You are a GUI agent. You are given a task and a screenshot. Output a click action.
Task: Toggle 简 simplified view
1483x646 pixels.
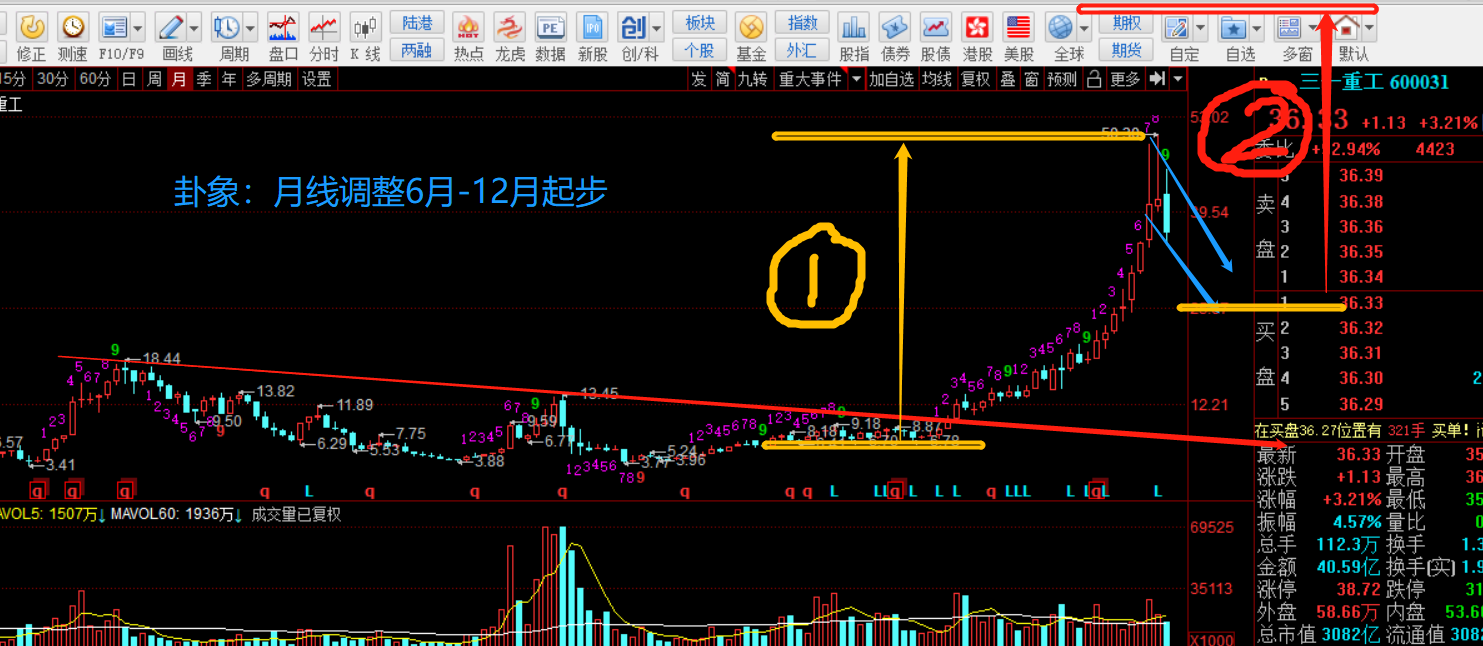coord(722,79)
